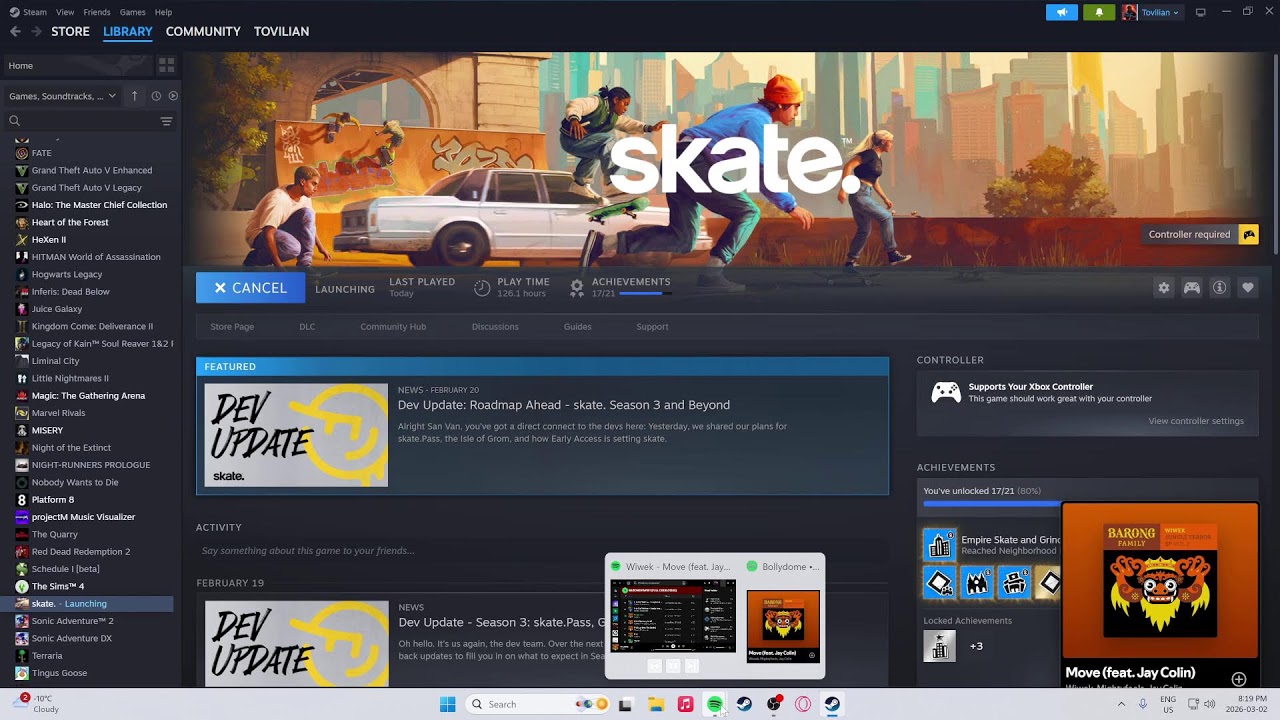Open the locked achievement building icon
The width and height of the screenshot is (1280, 720).
point(939,646)
